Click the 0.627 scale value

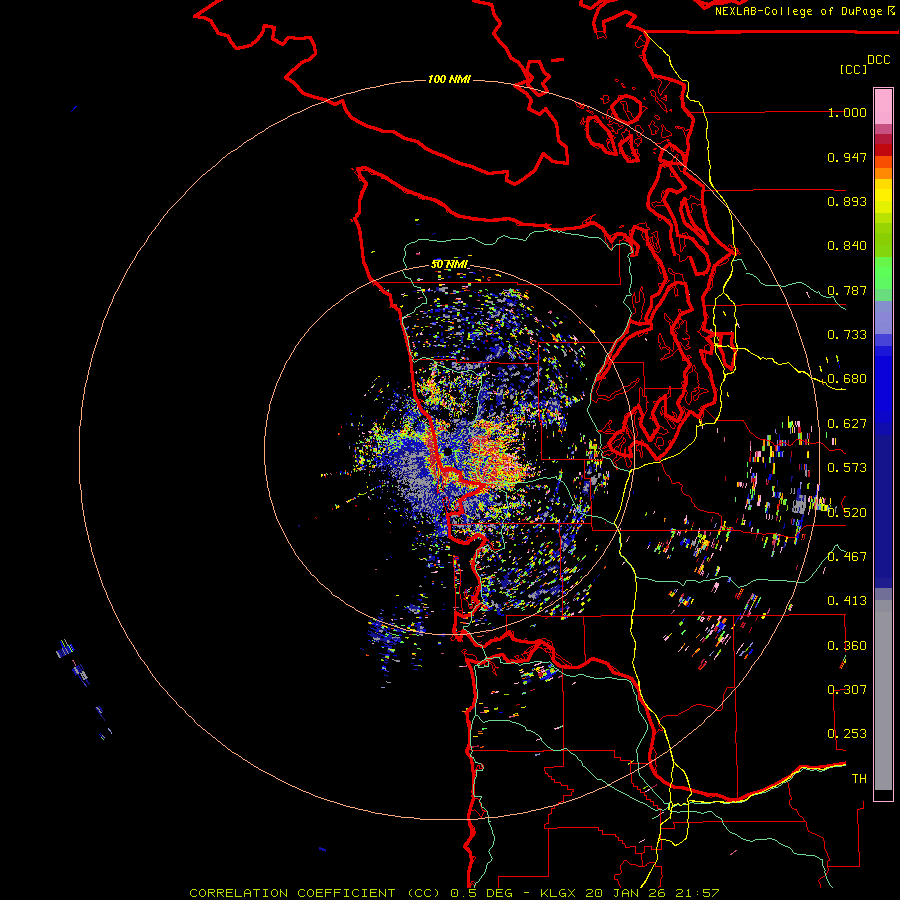pyautogui.click(x=847, y=424)
